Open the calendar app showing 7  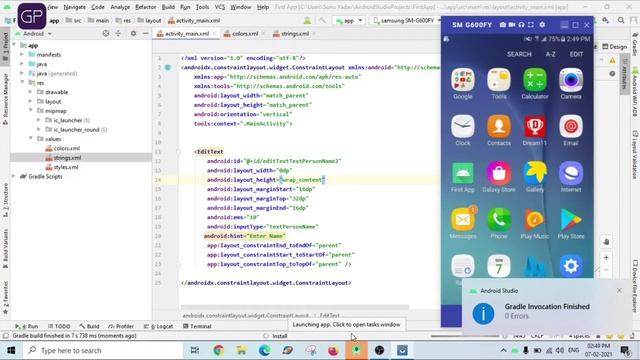click(499, 266)
